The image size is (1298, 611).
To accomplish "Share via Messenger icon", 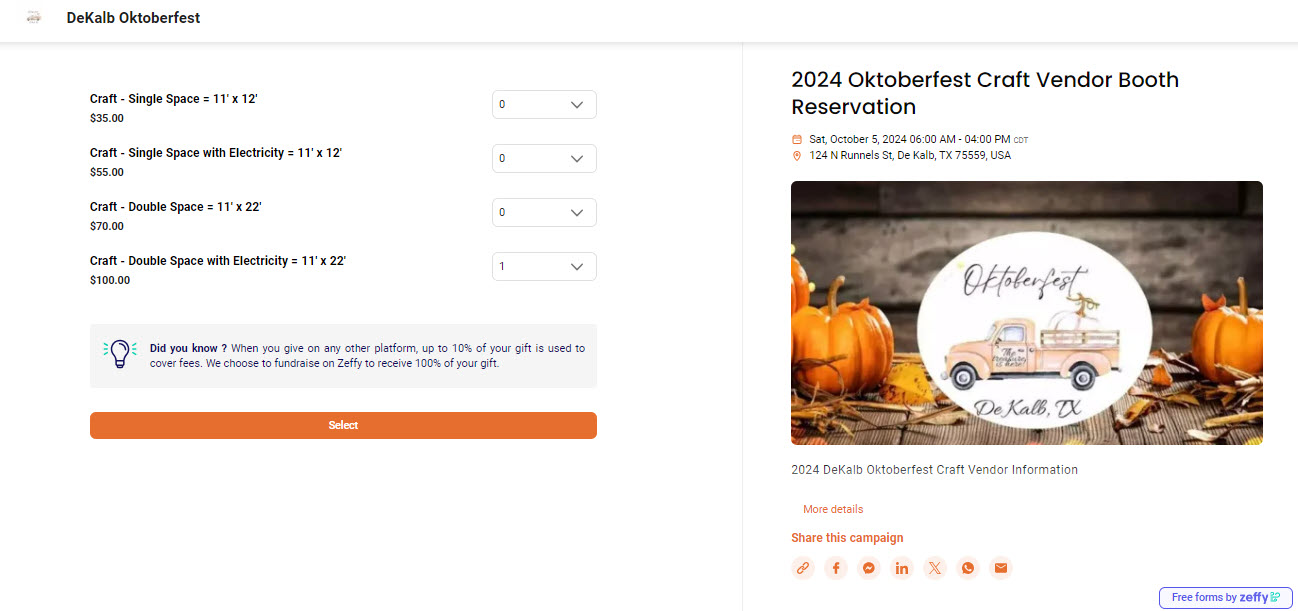I will point(869,568).
